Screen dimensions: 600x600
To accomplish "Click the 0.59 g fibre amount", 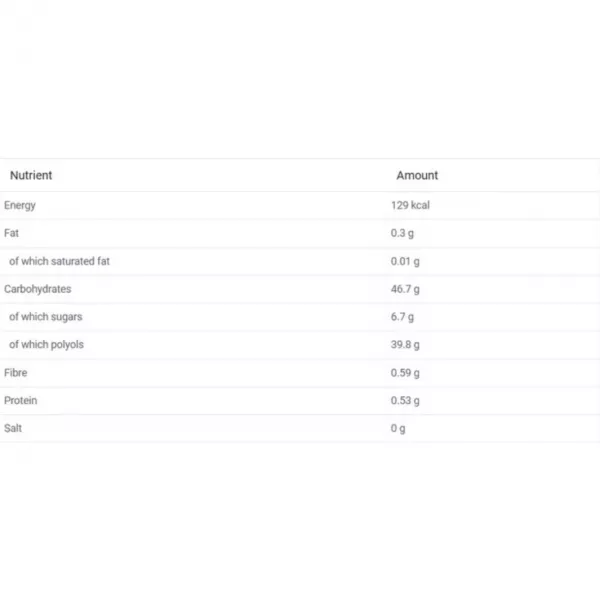I will coord(405,373).
